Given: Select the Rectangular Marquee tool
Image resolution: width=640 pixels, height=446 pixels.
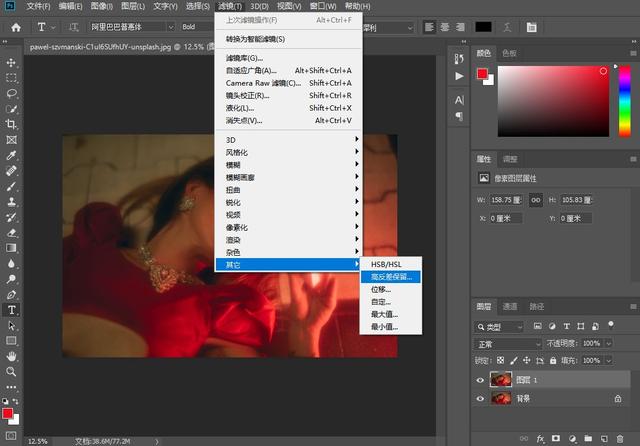Looking at the screenshot, I should pos(11,78).
